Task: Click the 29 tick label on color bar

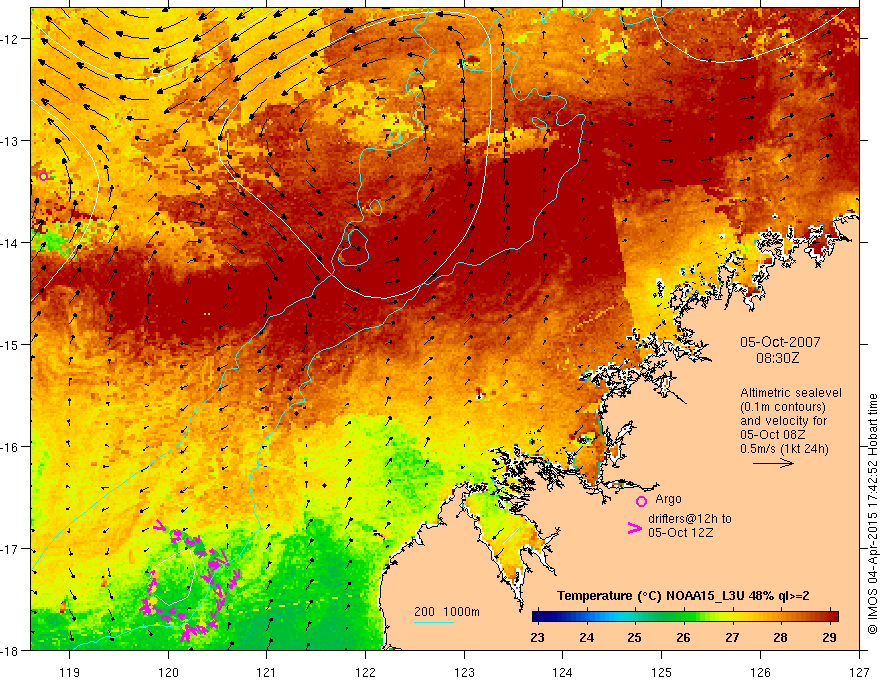Action: (x=829, y=637)
